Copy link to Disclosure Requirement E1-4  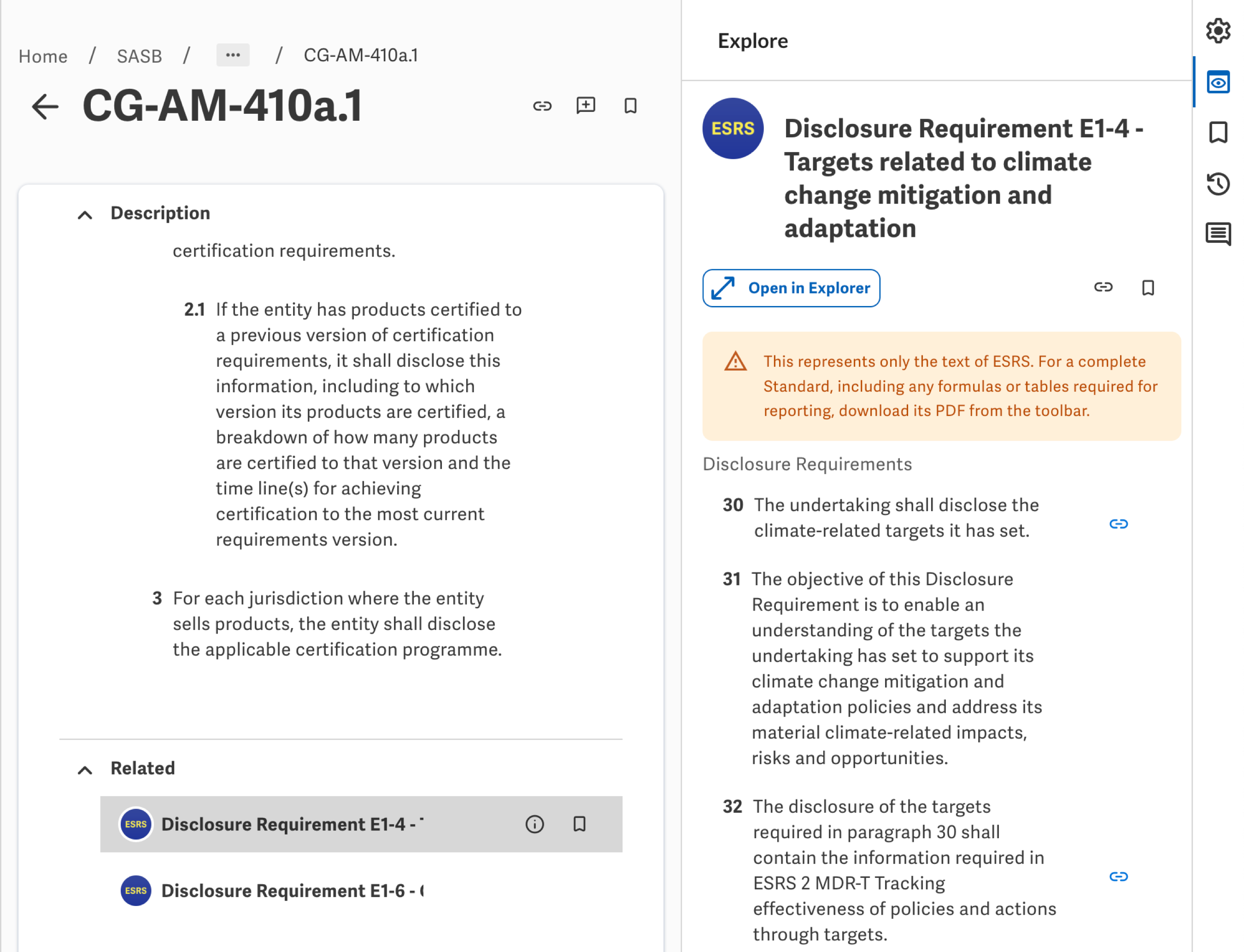click(1103, 287)
